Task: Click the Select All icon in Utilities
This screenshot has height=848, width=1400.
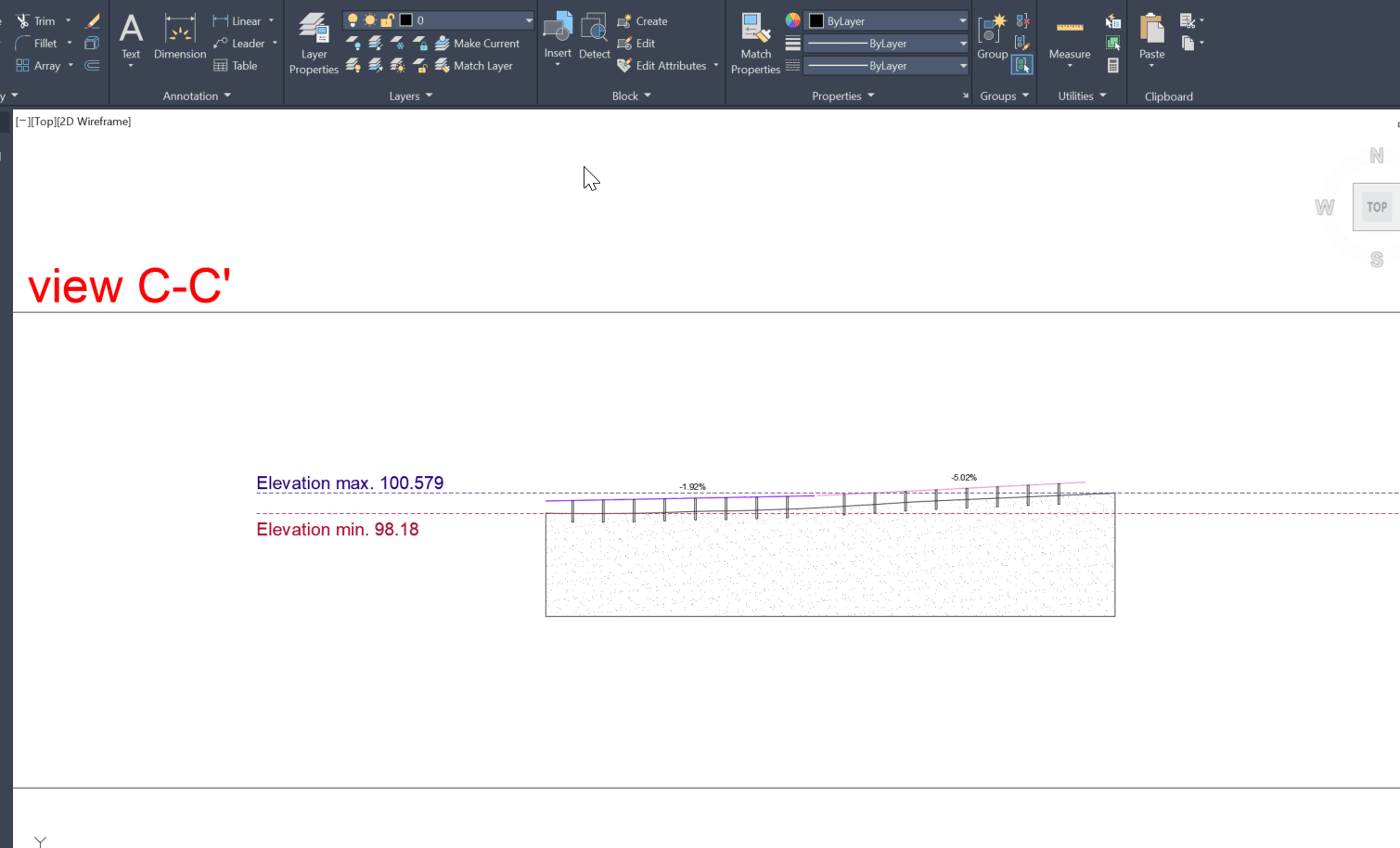Action: point(1112,43)
